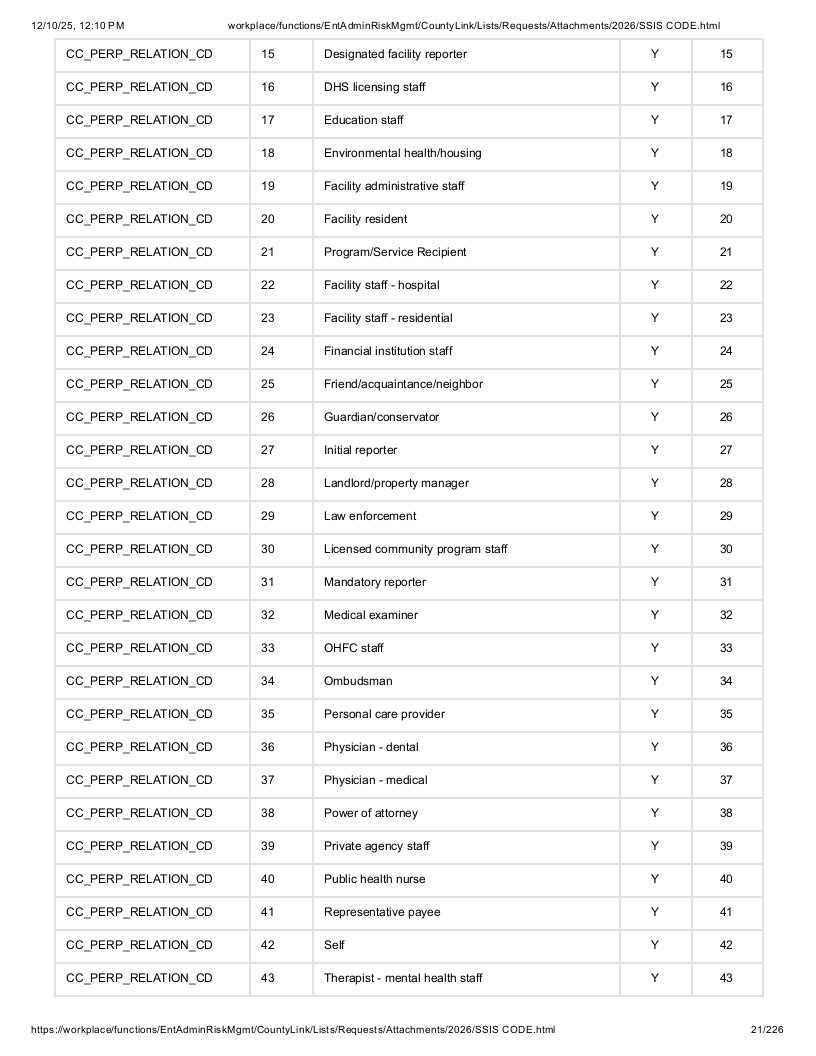Click the 'Friend/acquaintance/neighbor' cell
Screen dimensions: 816x1056
tap(466, 384)
